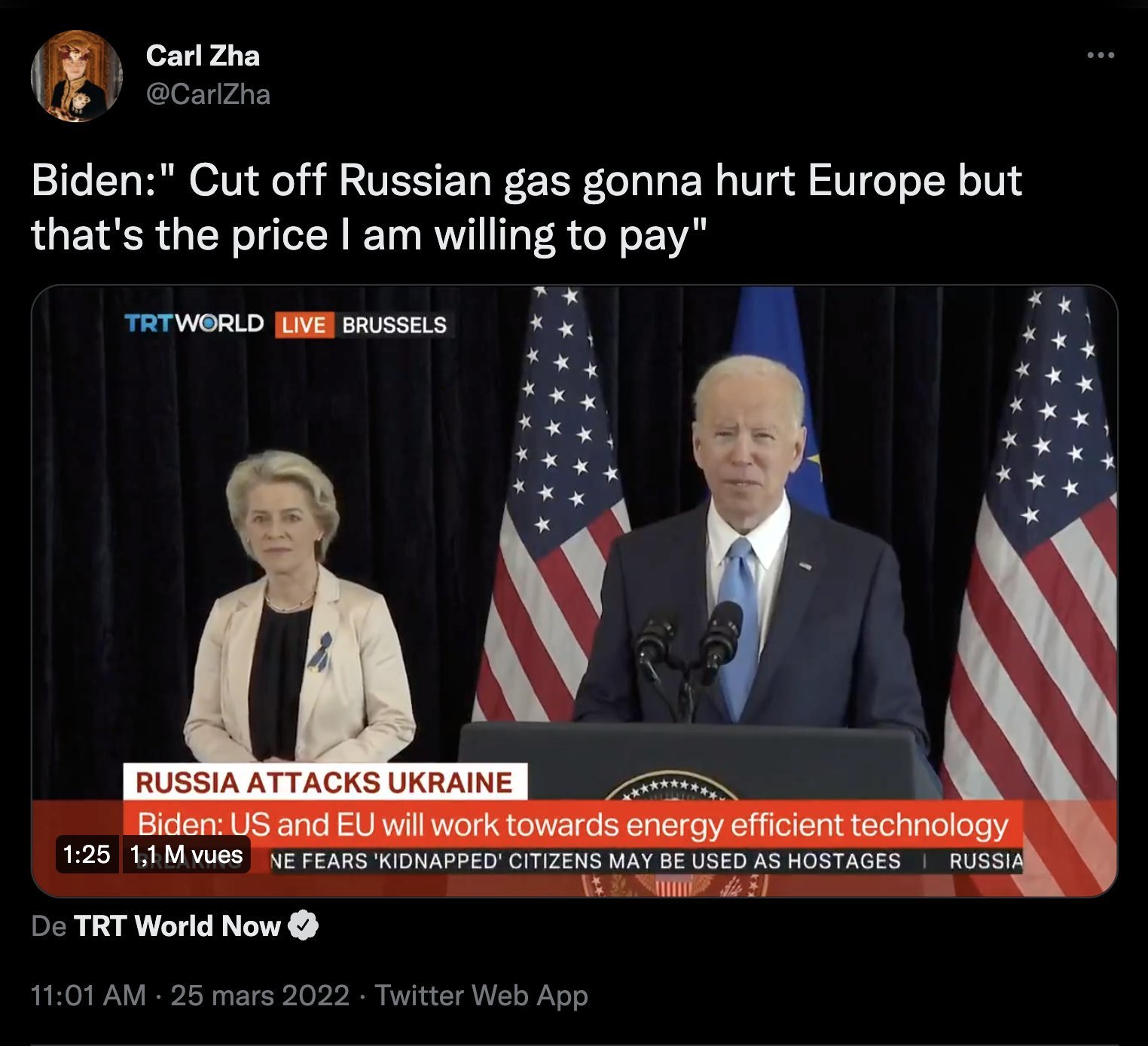
Task: Click the 1:25 video duration badge
Action: coord(87,855)
